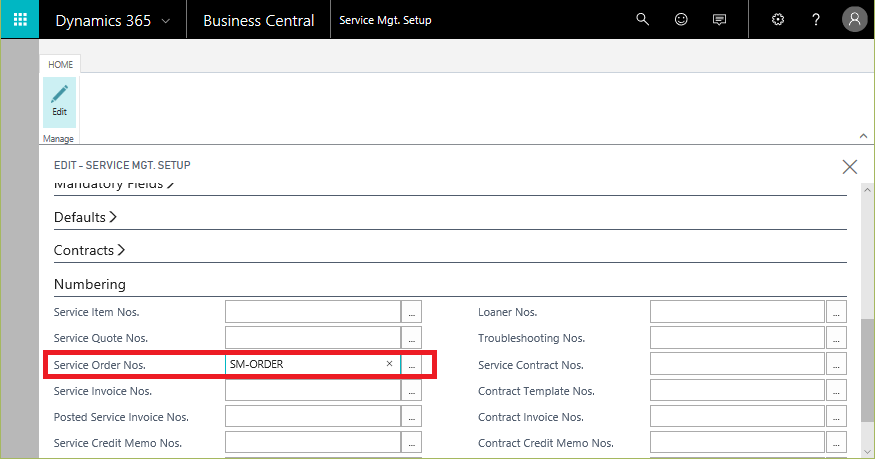The height and width of the screenshot is (459, 875).
Task: Click the scrollbar down arrow
Action: coord(867,452)
